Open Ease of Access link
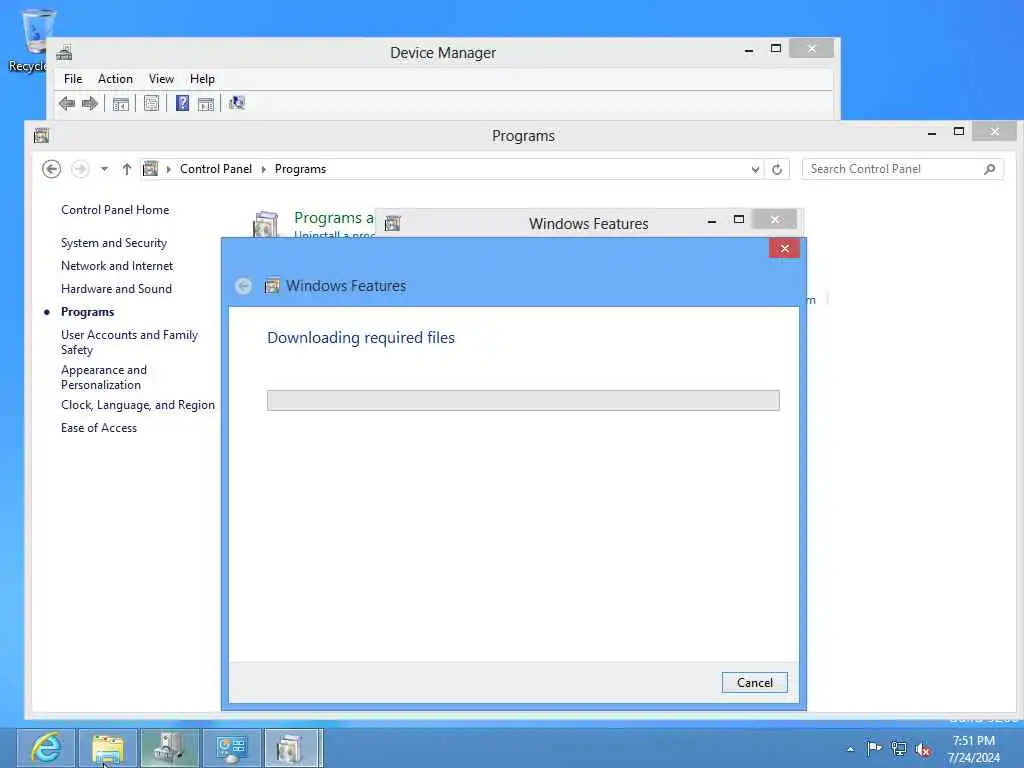Image resolution: width=1024 pixels, height=768 pixels. 99,428
